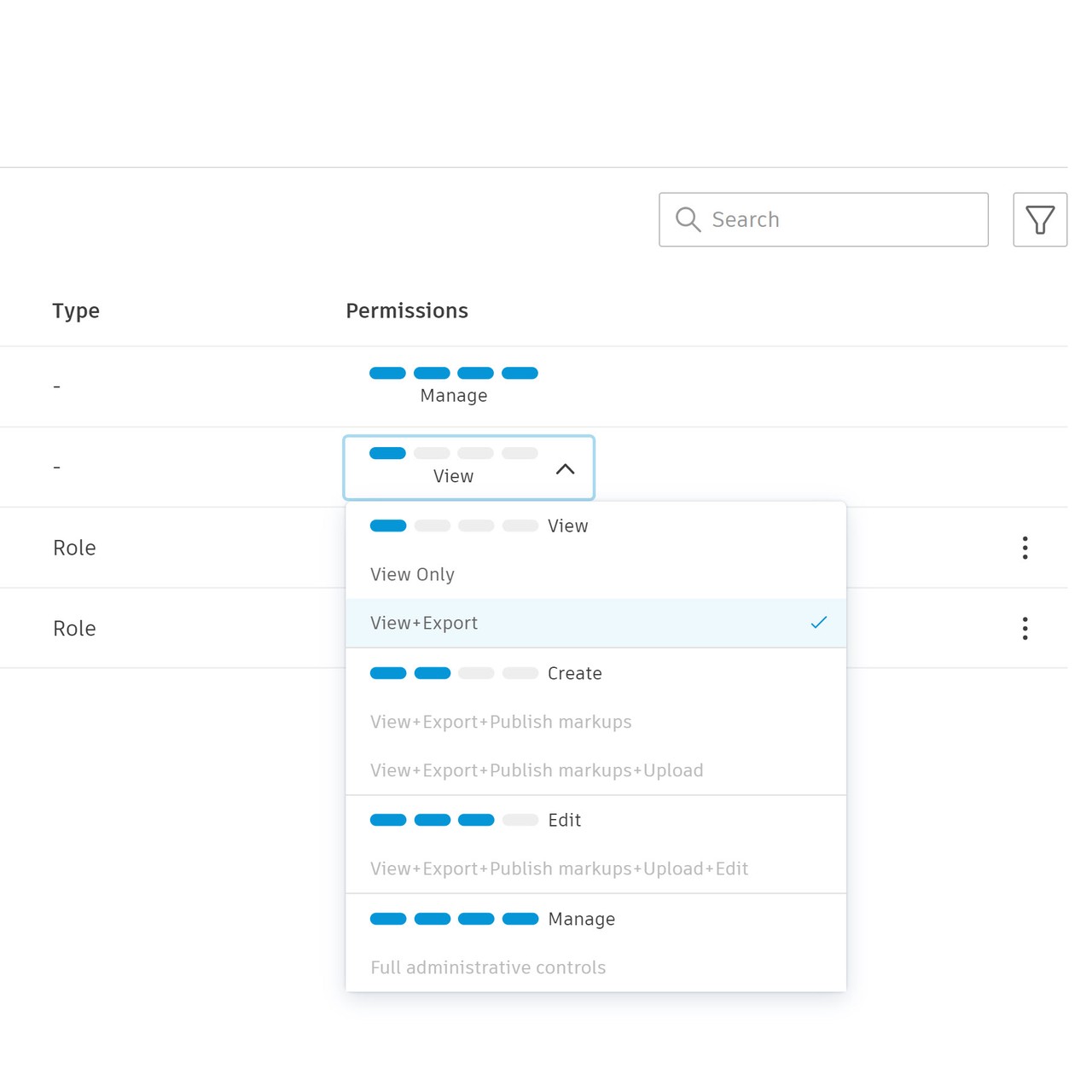Pick View+Export+Publish markups+Upload option
Screen dimensions: 1092x1092
(x=595, y=770)
